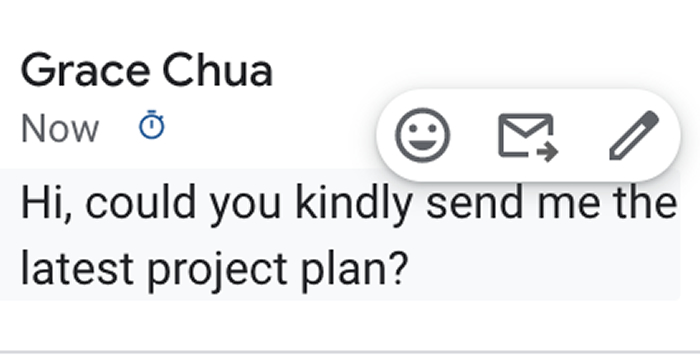The height and width of the screenshot is (360, 700).
Task: Edit the message with the pencil icon
Action: pos(634,135)
